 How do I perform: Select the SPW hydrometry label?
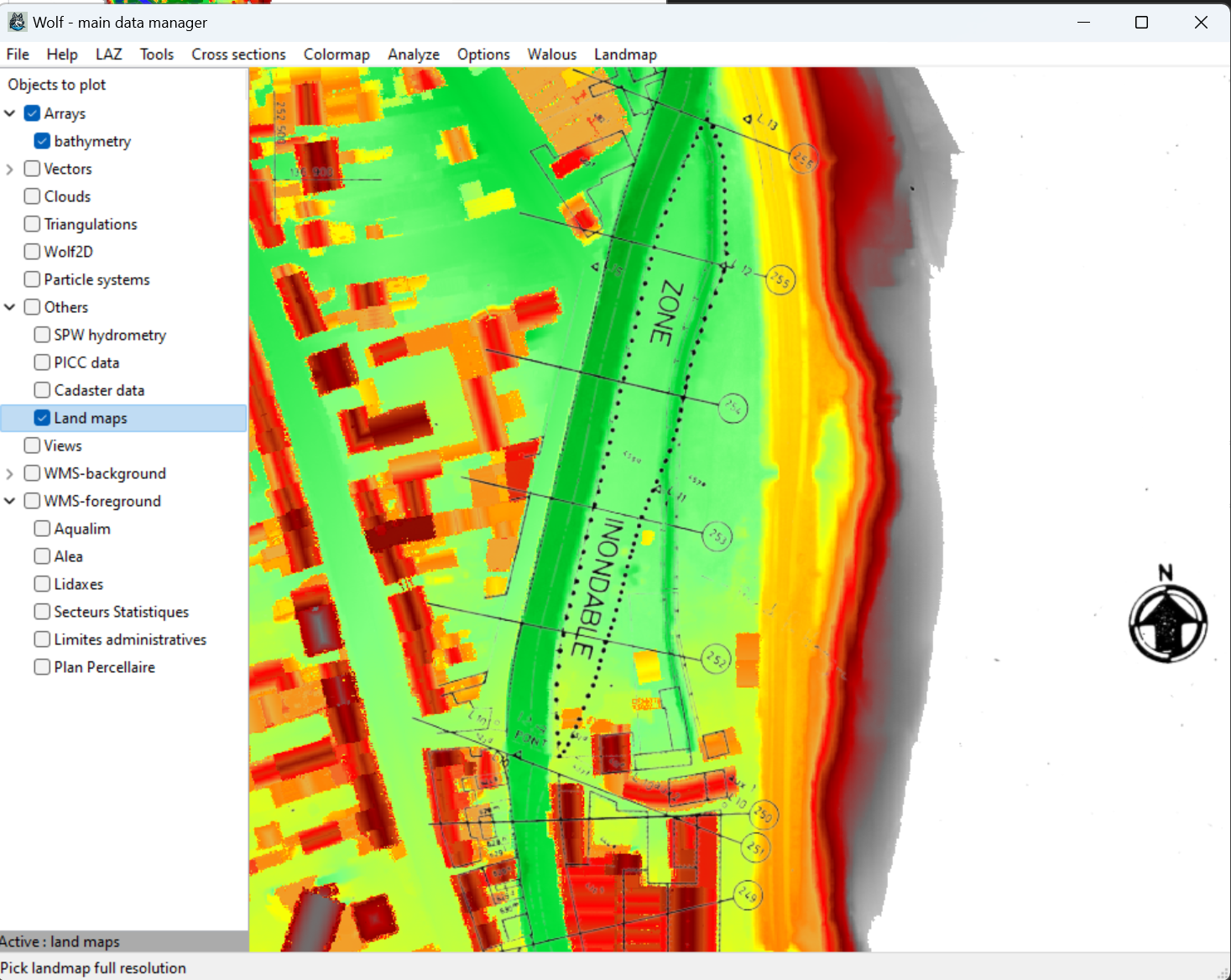tap(110, 335)
